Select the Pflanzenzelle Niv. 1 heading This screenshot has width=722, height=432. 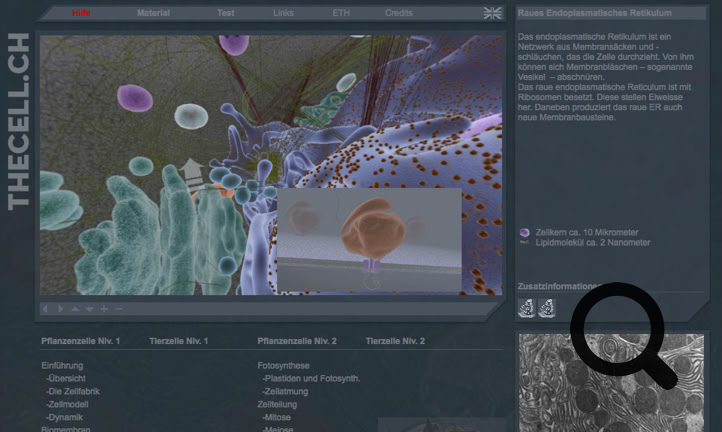[x=81, y=341]
